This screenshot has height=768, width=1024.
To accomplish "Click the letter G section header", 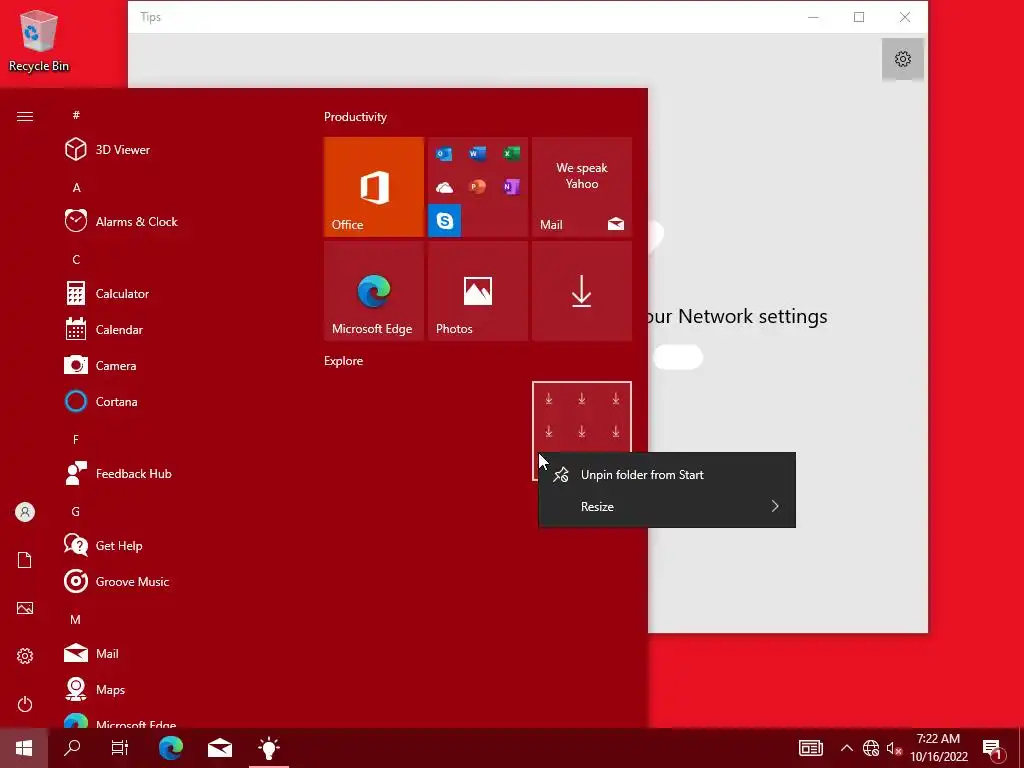I will (76, 511).
